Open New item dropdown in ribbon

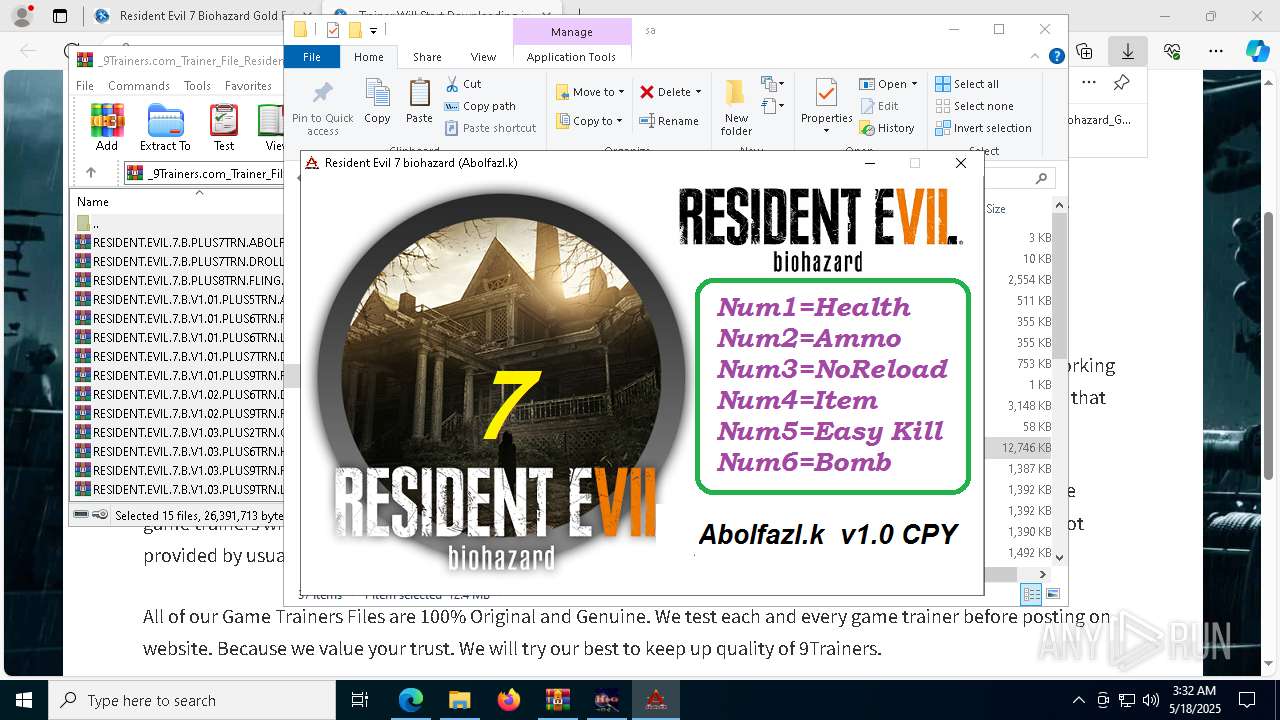[771, 84]
